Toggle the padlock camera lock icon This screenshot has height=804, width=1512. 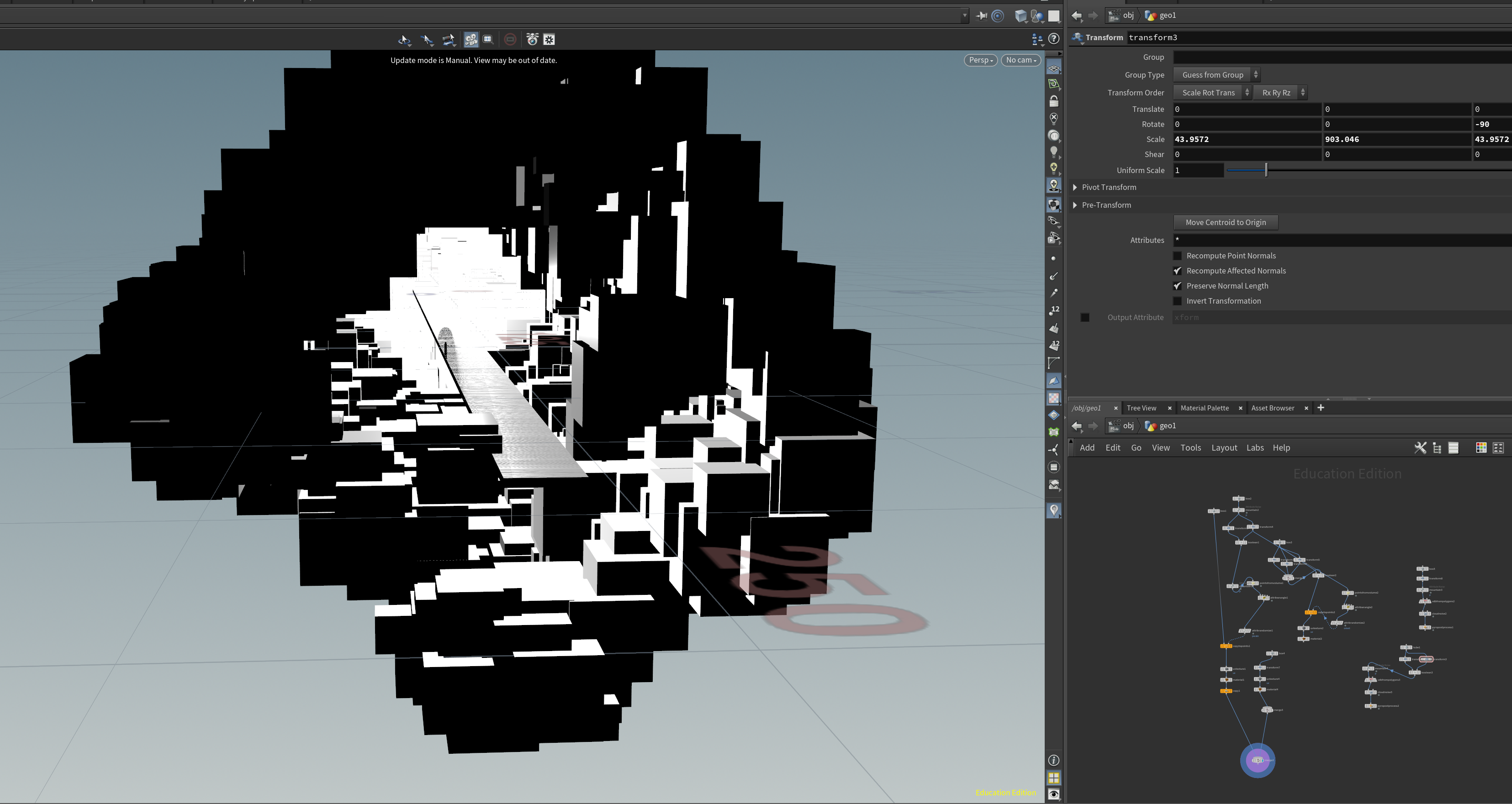(1053, 101)
